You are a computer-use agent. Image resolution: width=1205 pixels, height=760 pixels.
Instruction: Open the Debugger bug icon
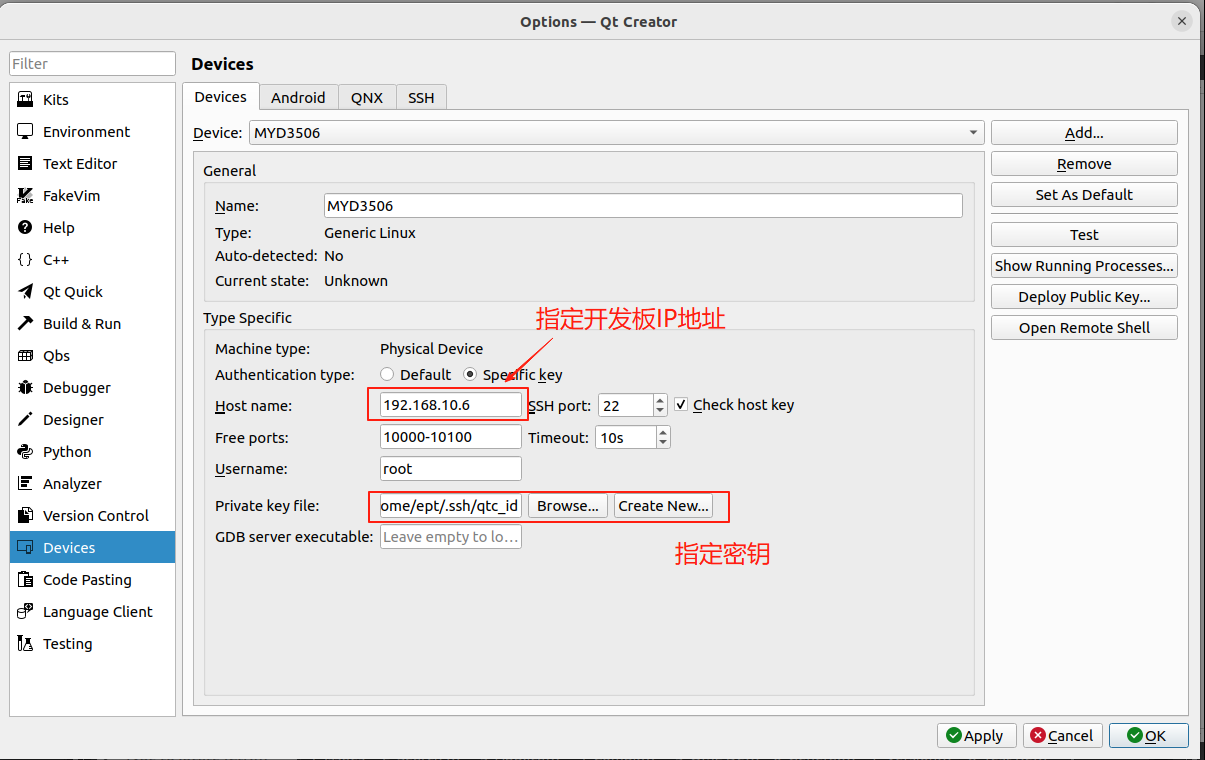point(25,388)
